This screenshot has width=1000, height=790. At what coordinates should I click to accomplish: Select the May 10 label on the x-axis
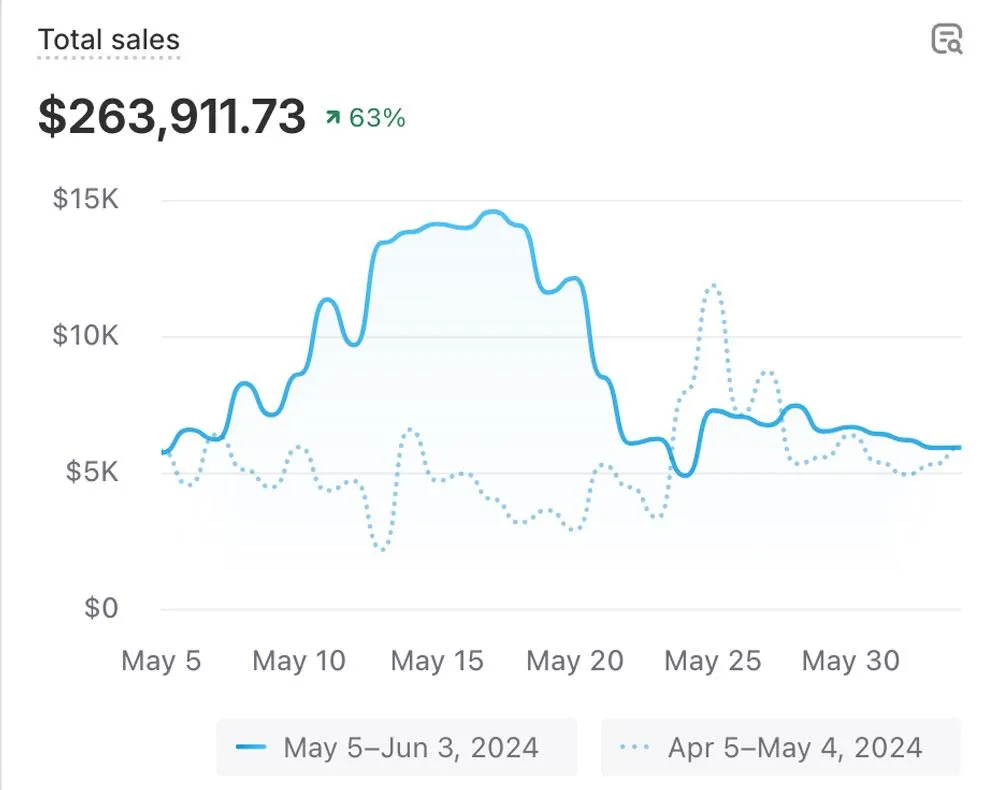pos(299,661)
